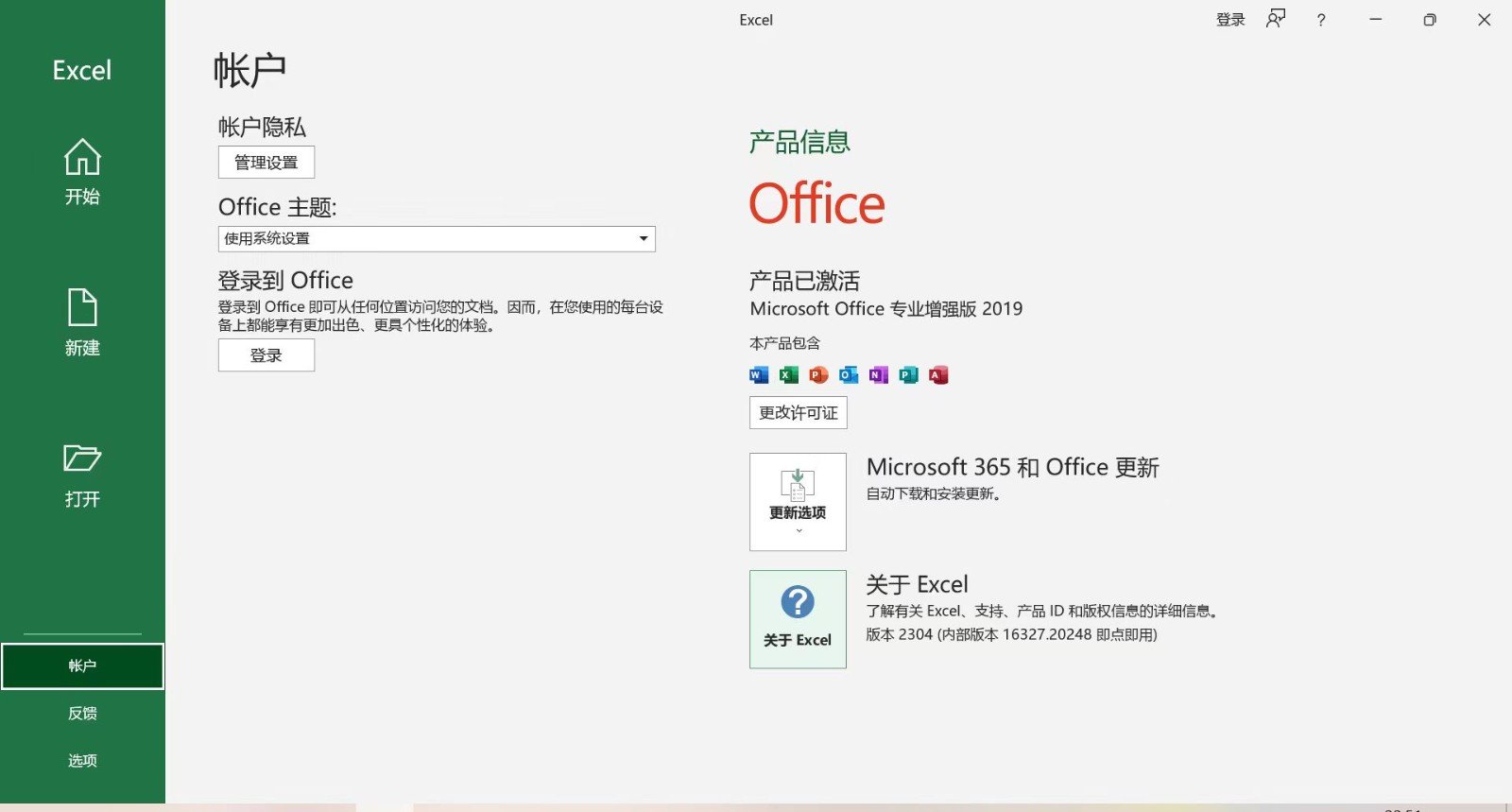Image resolution: width=1512 pixels, height=812 pixels.
Task: Click the OneNote product icon
Action: tap(879, 375)
